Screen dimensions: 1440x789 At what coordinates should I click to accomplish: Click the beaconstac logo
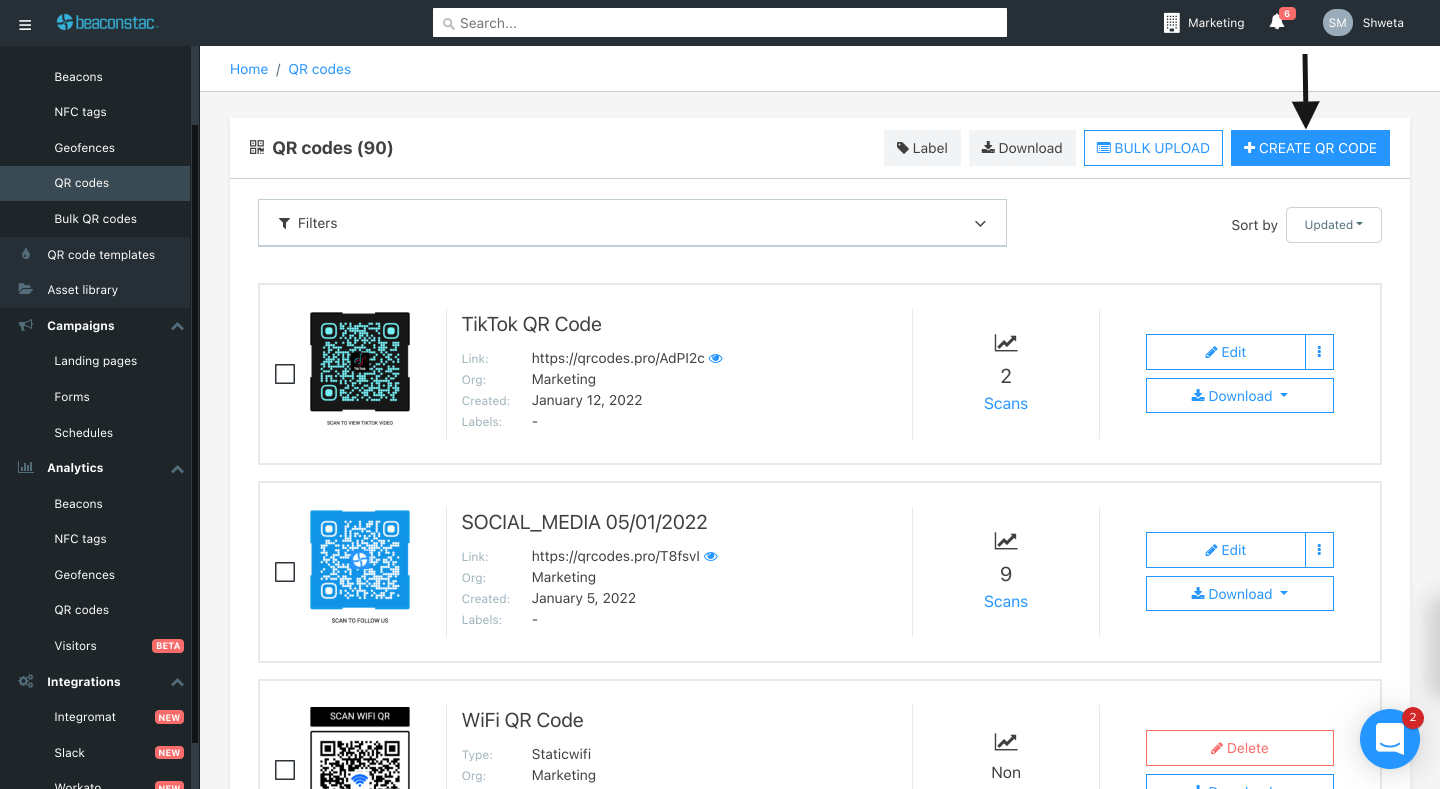(x=107, y=22)
